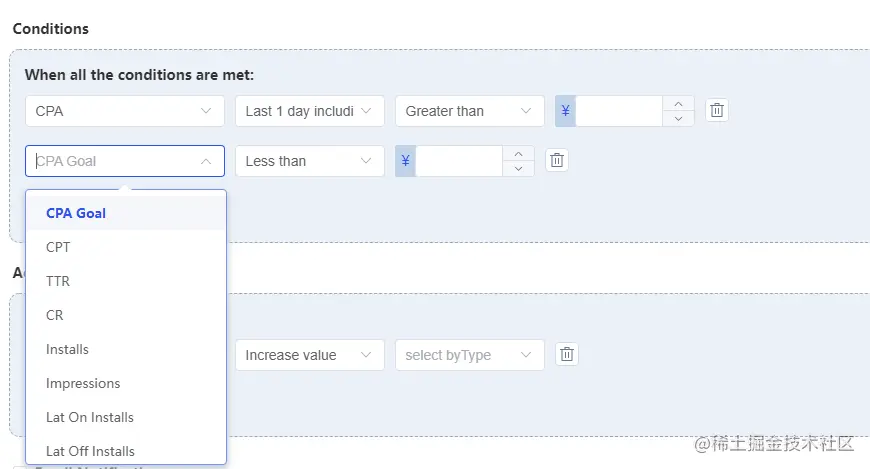The width and height of the screenshot is (870, 469).
Task: Open the Greater than operator dropdown
Action: (469, 111)
